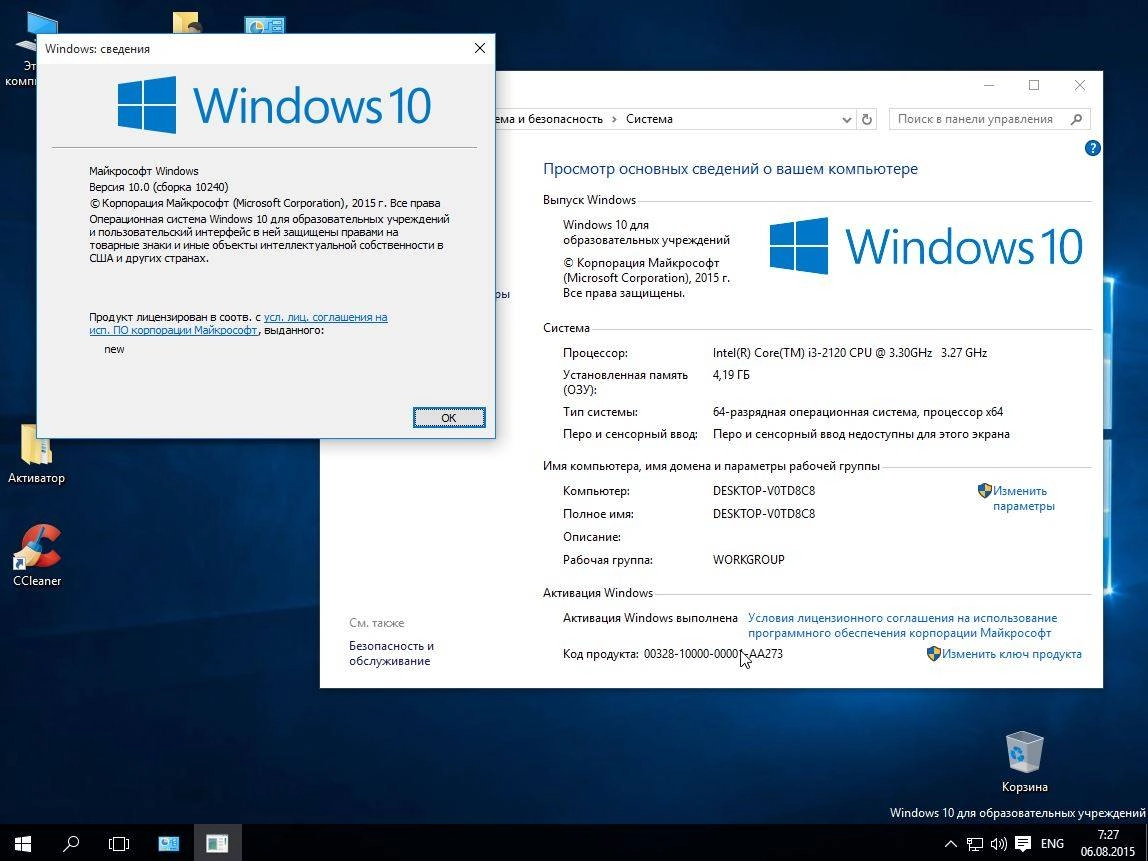Open Условия лицензионного соглашения link
The width and height of the screenshot is (1148, 861).
tap(902, 625)
